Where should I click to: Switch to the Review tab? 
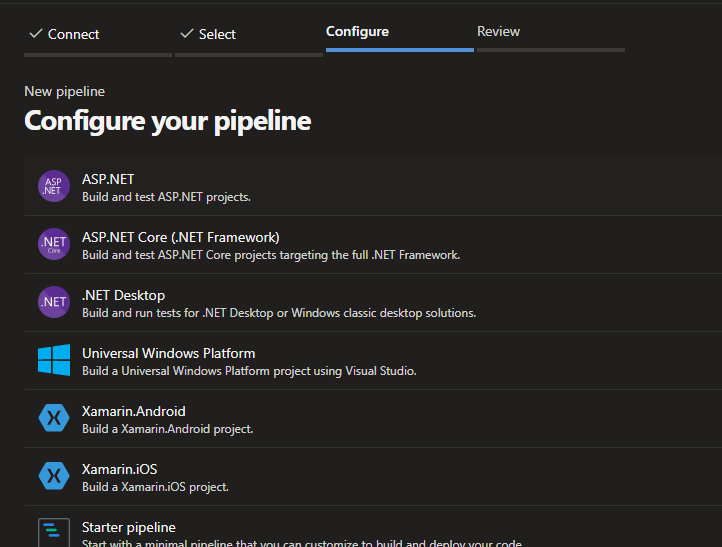click(x=498, y=31)
